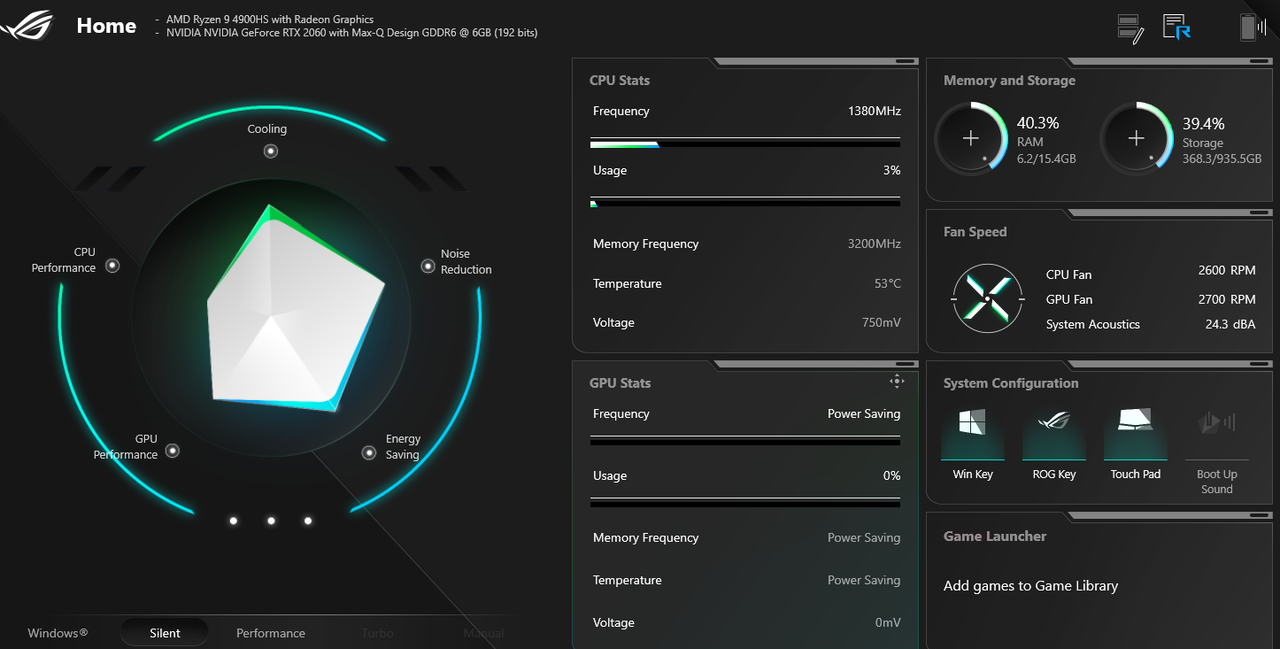This screenshot has width=1280, height=649.
Task: Select the Energy Saving radar point
Action: tap(368, 452)
